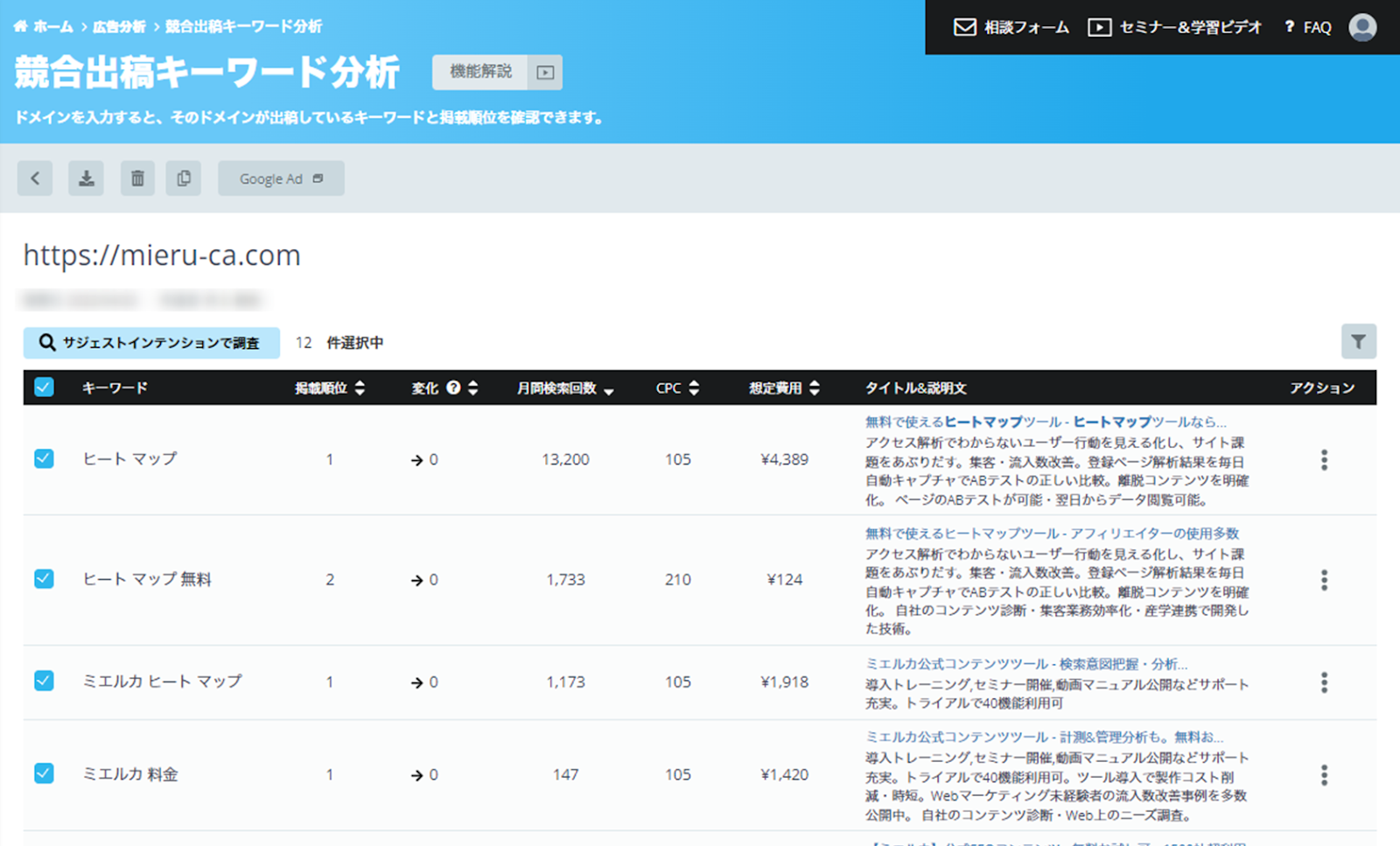Uncheck the ミエルカ ヒート マップ row checkbox
Viewport: 1400px width, 846px height.
pyautogui.click(x=44, y=681)
